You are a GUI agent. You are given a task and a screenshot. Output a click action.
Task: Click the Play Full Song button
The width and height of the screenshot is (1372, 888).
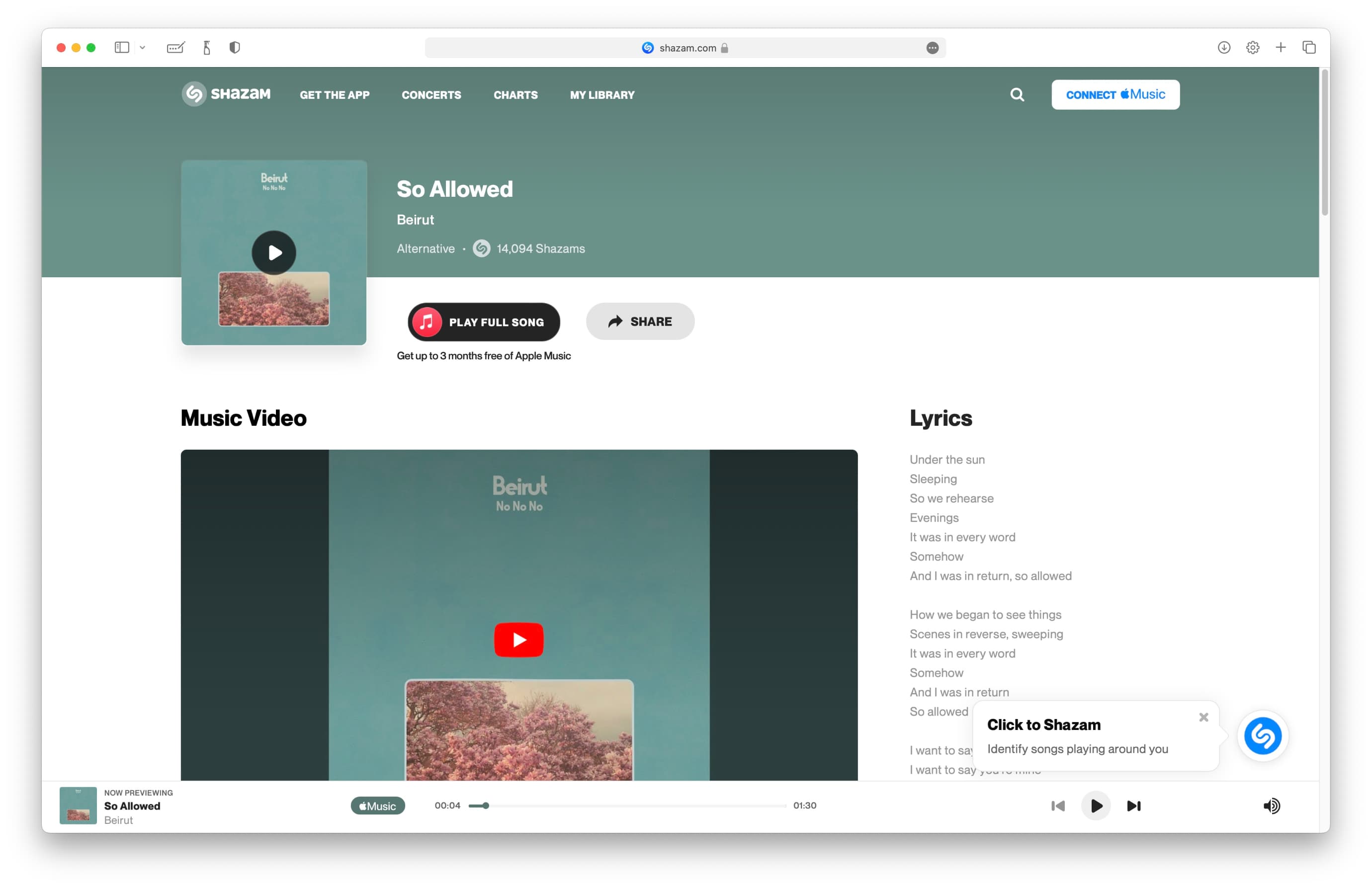click(x=484, y=322)
